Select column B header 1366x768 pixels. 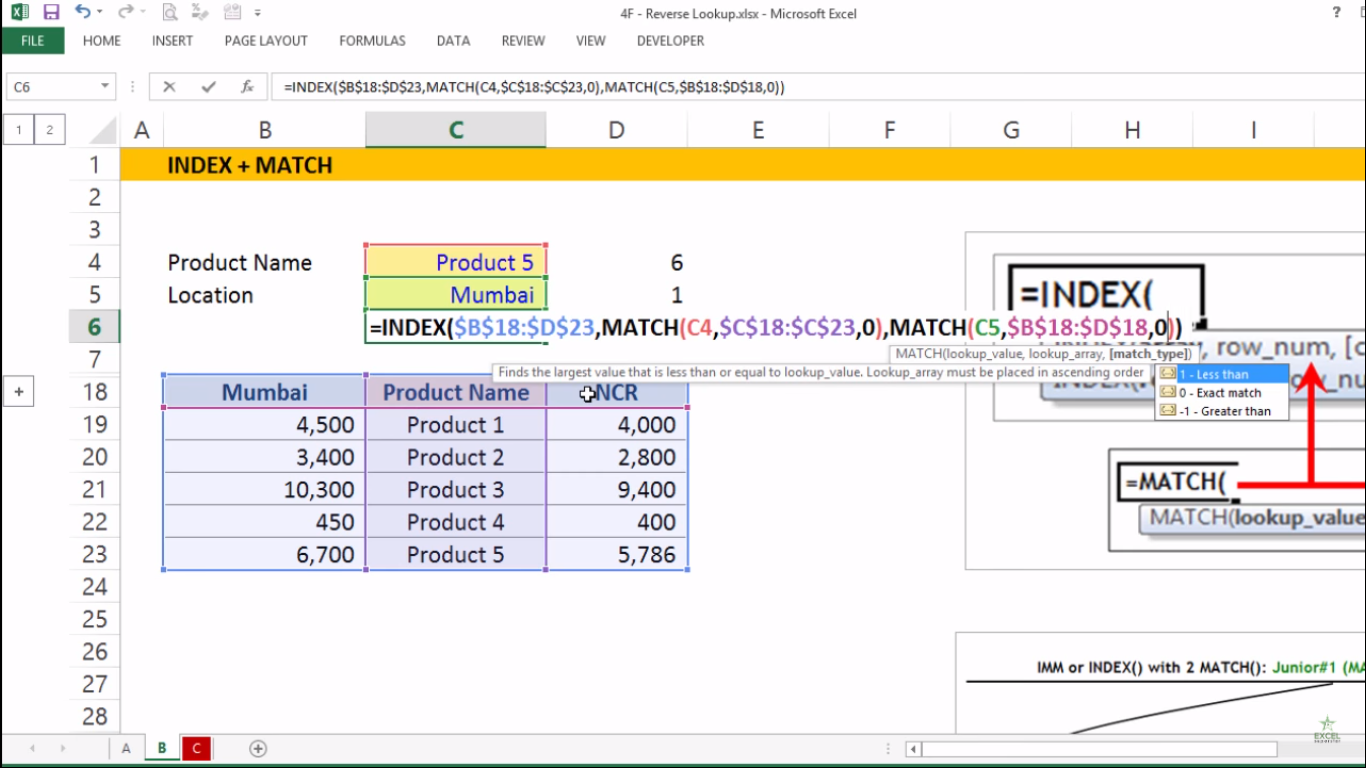click(265, 129)
